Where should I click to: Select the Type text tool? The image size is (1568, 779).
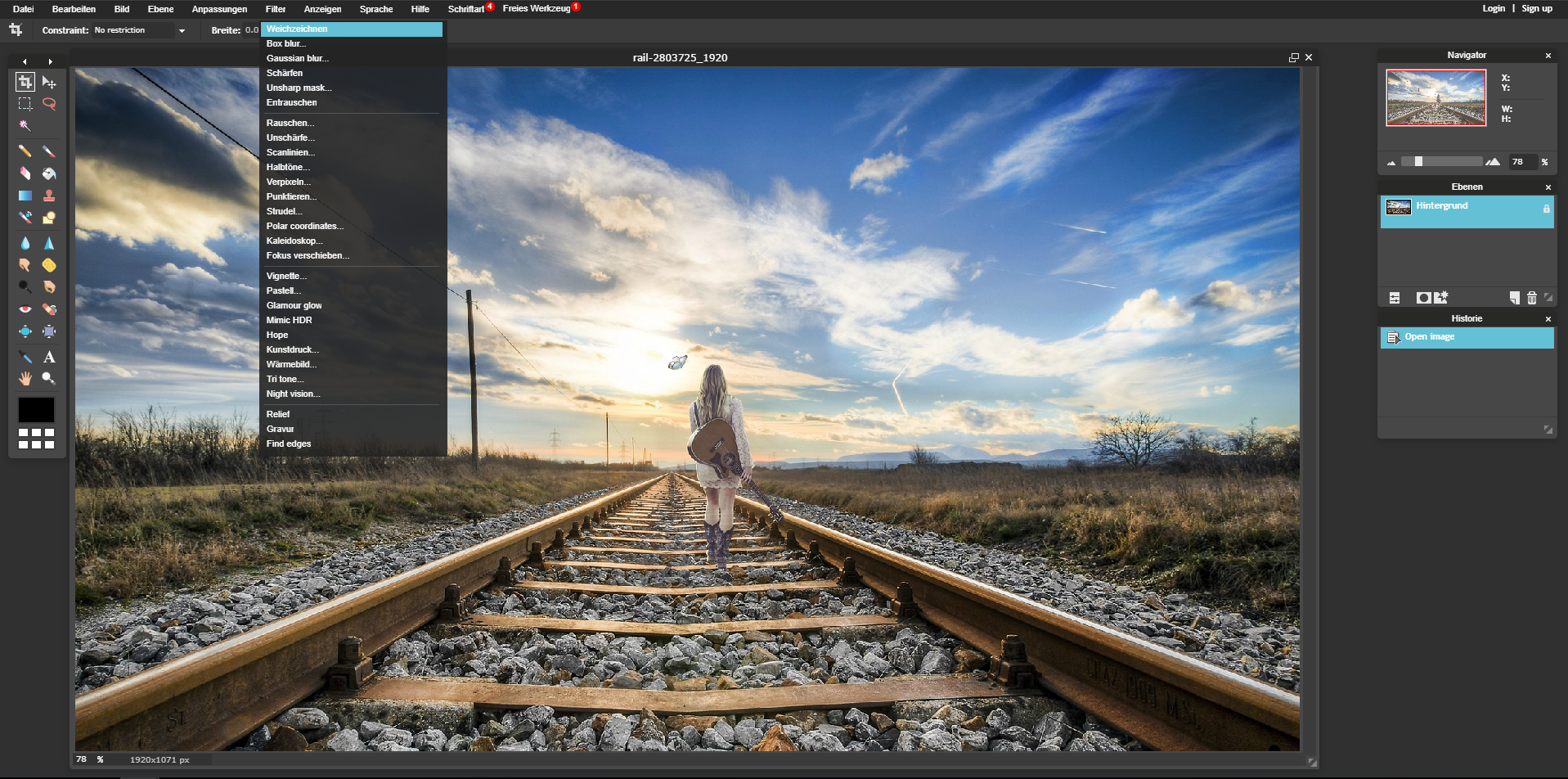(x=49, y=357)
